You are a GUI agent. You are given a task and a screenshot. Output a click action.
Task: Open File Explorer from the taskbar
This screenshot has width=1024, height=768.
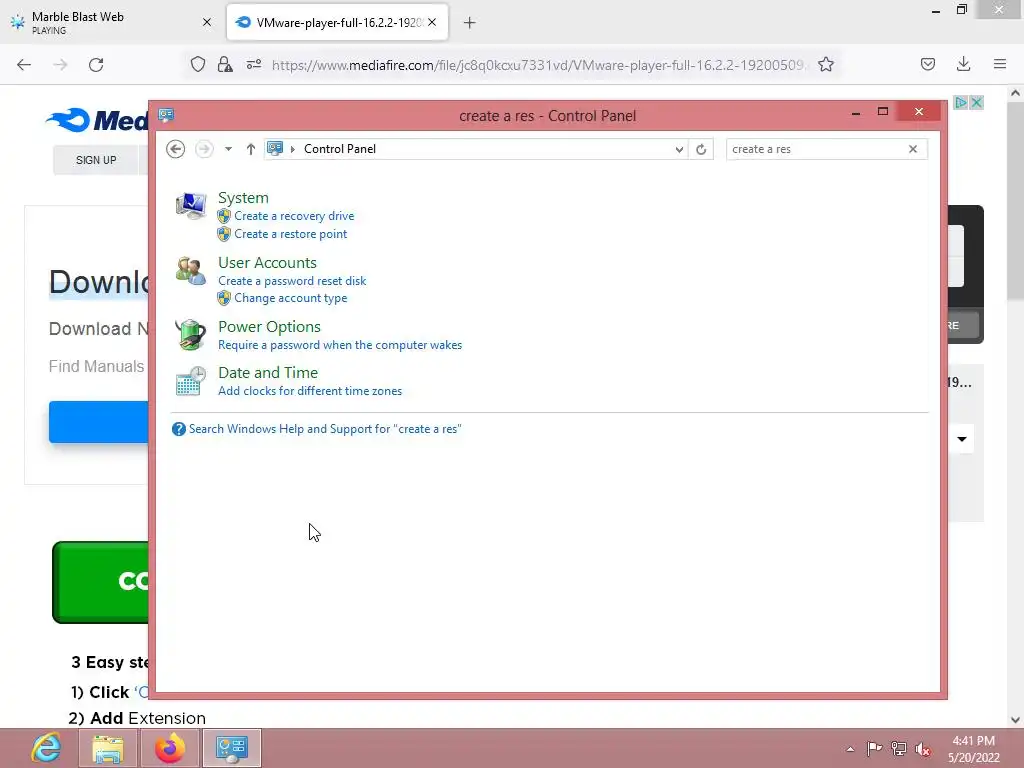pos(108,748)
